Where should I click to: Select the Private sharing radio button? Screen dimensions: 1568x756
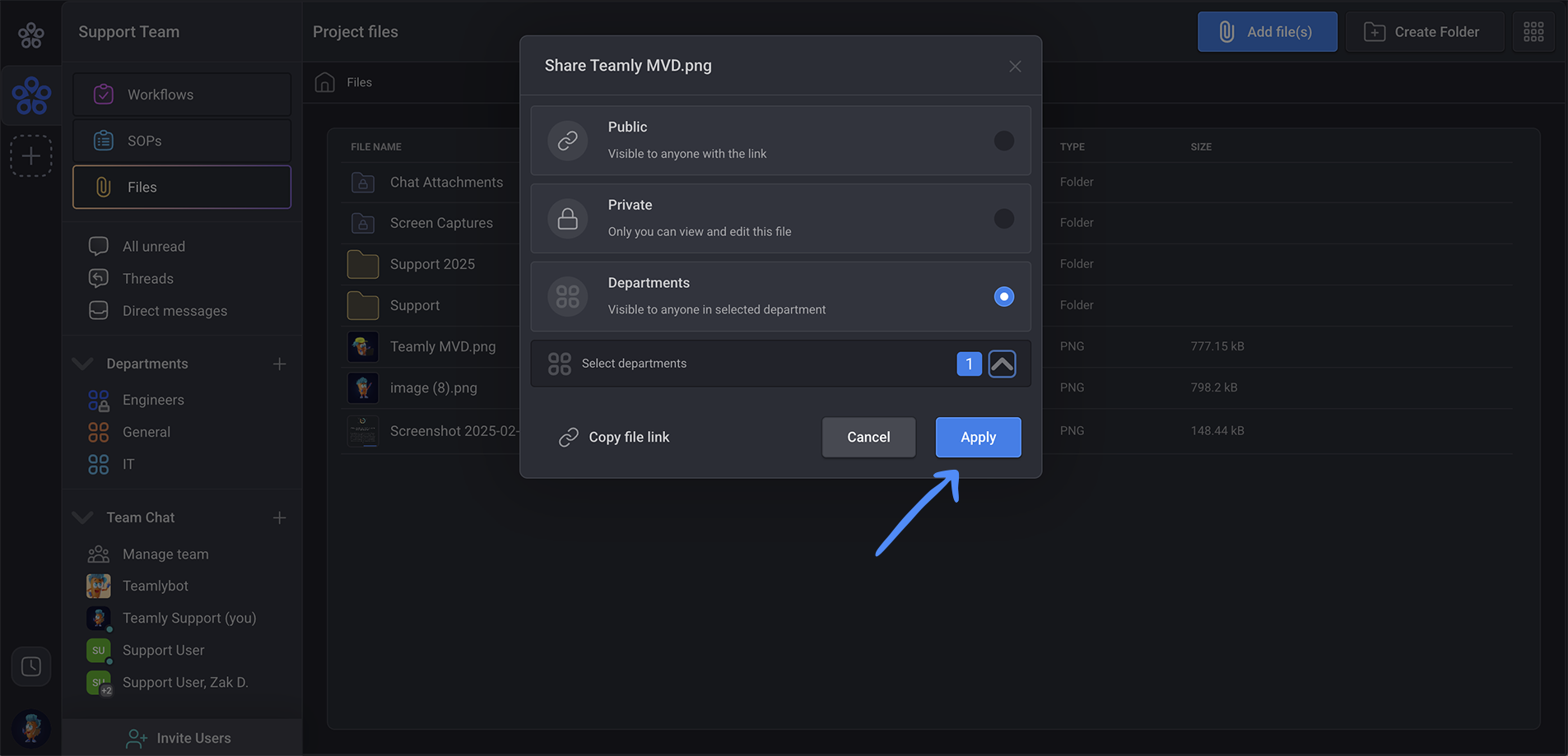click(1004, 219)
